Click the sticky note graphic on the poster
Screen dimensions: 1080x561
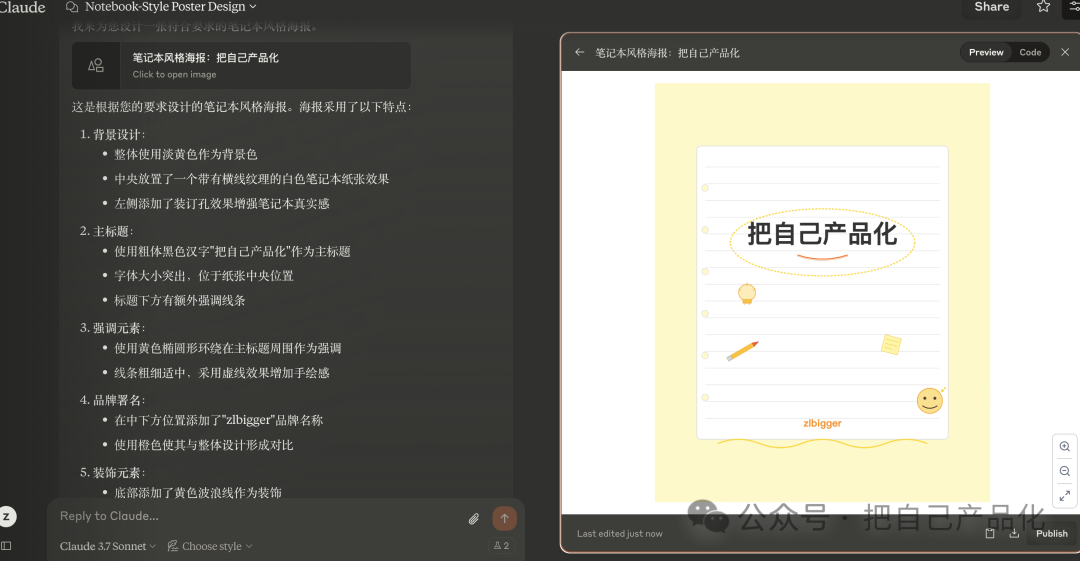click(891, 344)
